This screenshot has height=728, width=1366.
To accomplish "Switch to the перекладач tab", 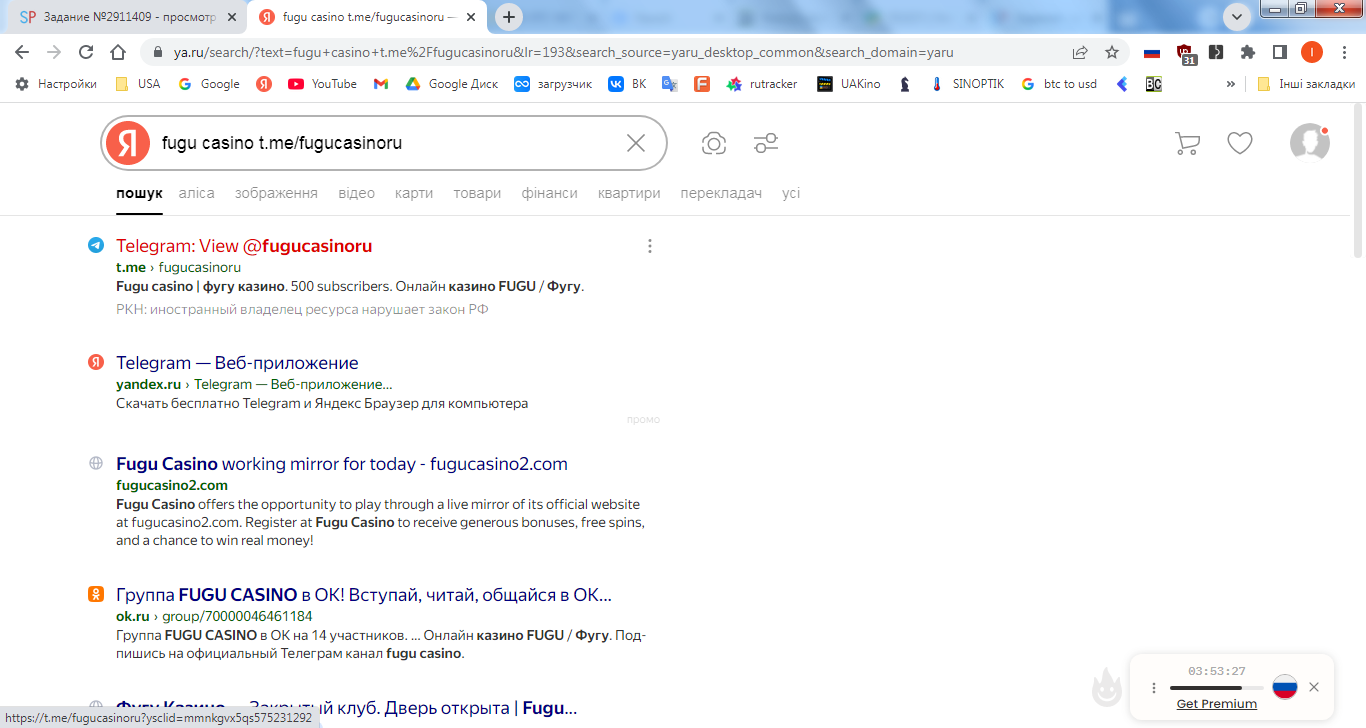I will point(721,193).
